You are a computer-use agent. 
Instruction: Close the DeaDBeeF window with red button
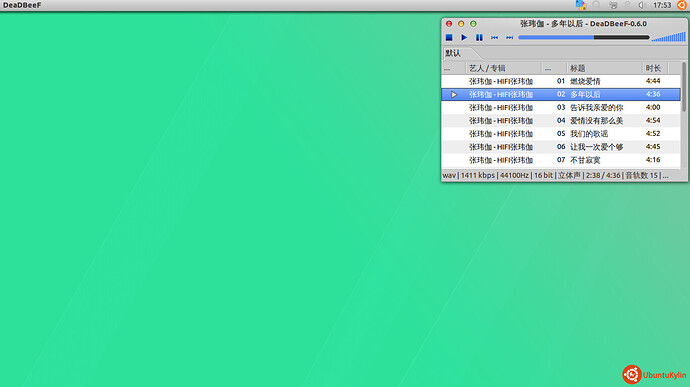[449, 24]
